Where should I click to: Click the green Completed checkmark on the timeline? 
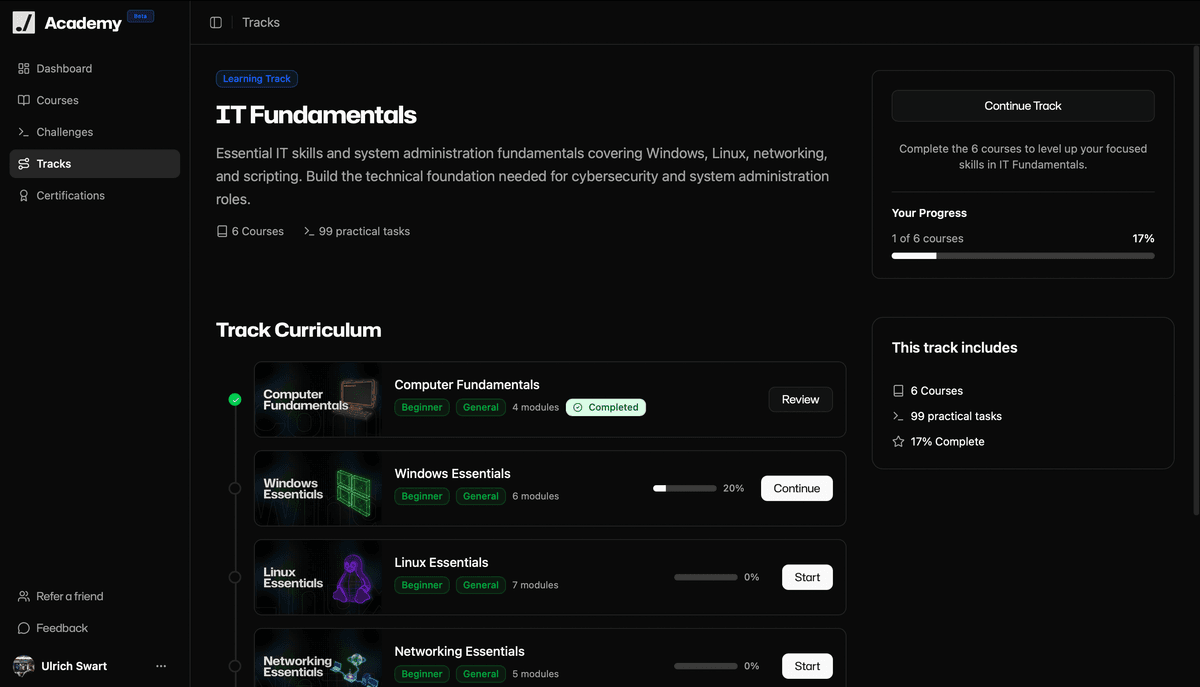pyautogui.click(x=235, y=399)
